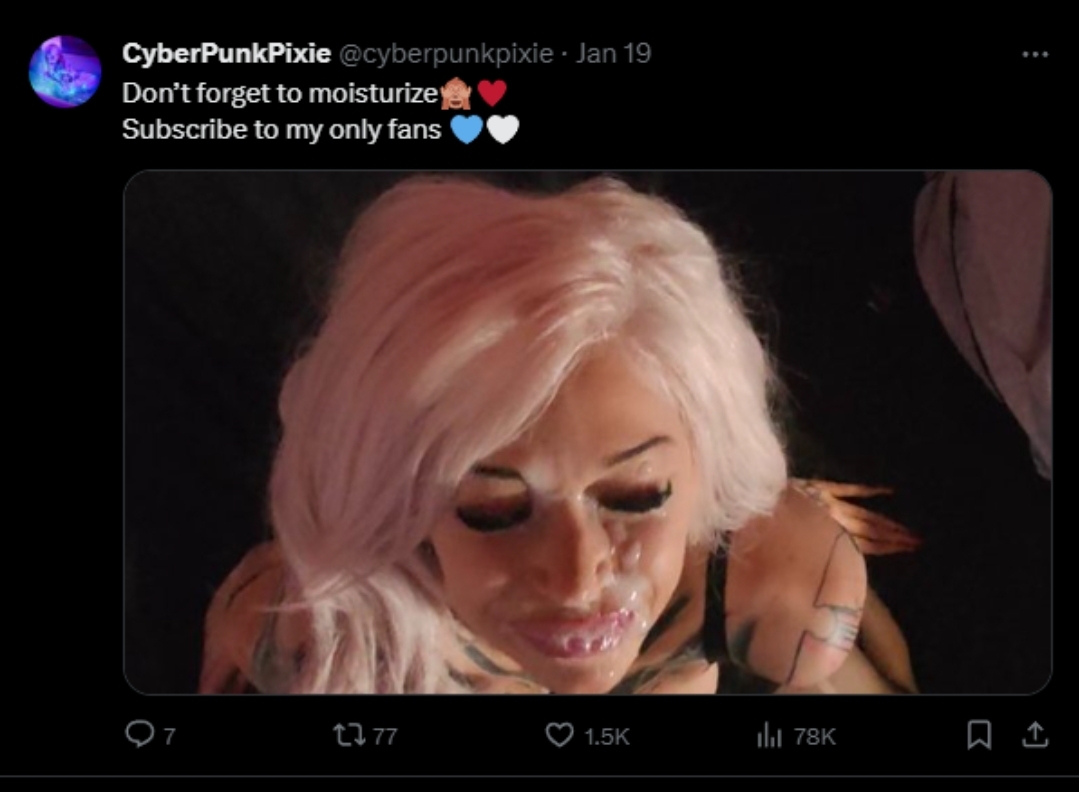Click the reply speech bubble icon

[140, 734]
